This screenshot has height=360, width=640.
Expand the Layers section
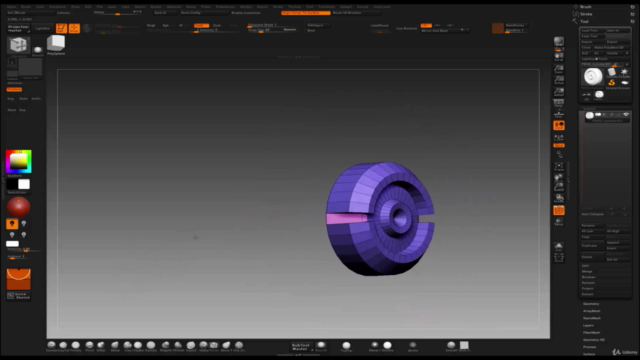[x=588, y=326]
